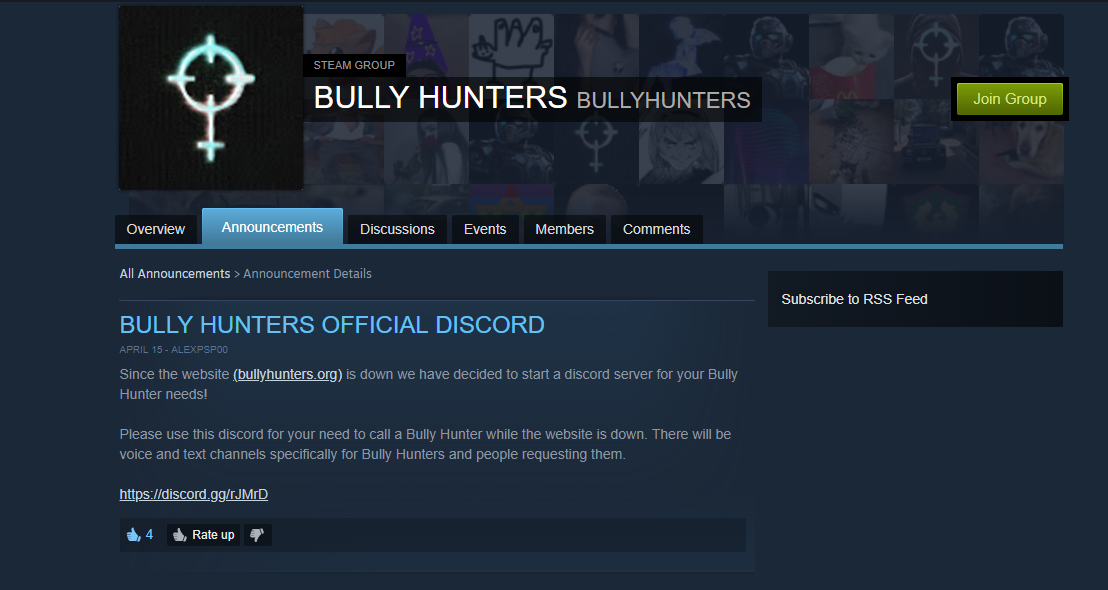Join the Bully Hunters group
The height and width of the screenshot is (590, 1108).
pyautogui.click(x=1010, y=99)
